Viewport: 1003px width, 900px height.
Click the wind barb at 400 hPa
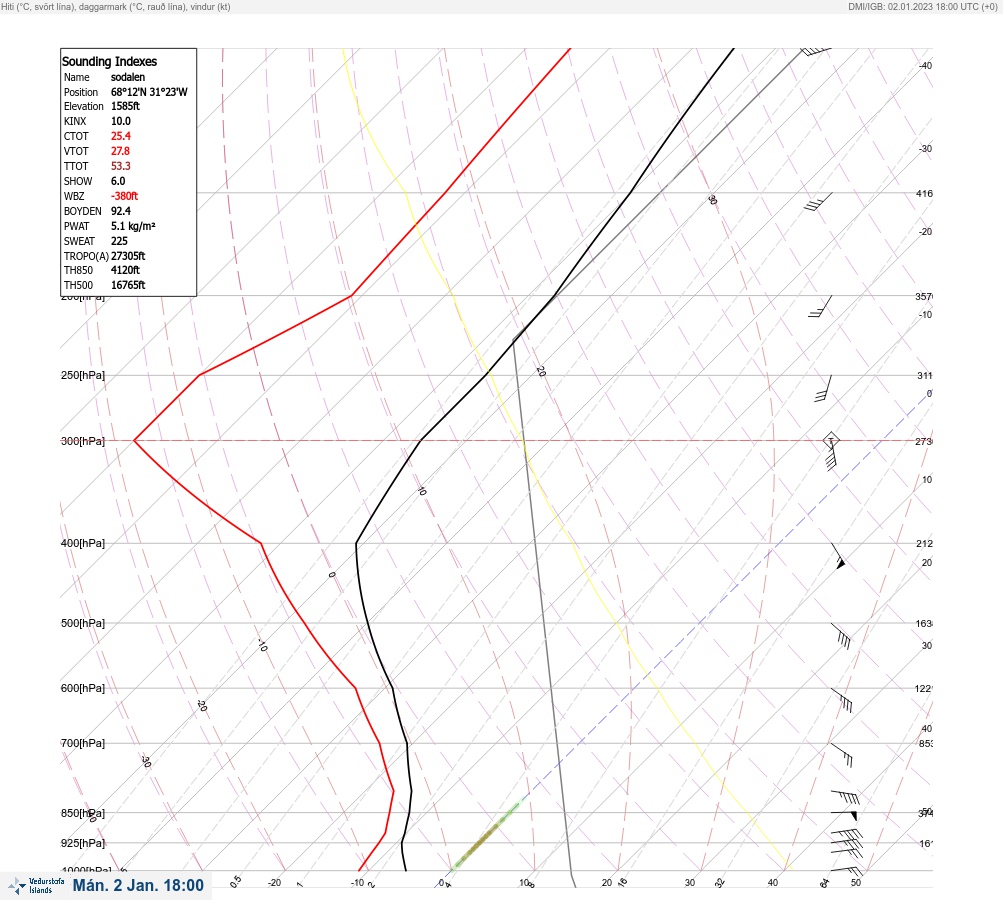click(x=839, y=556)
